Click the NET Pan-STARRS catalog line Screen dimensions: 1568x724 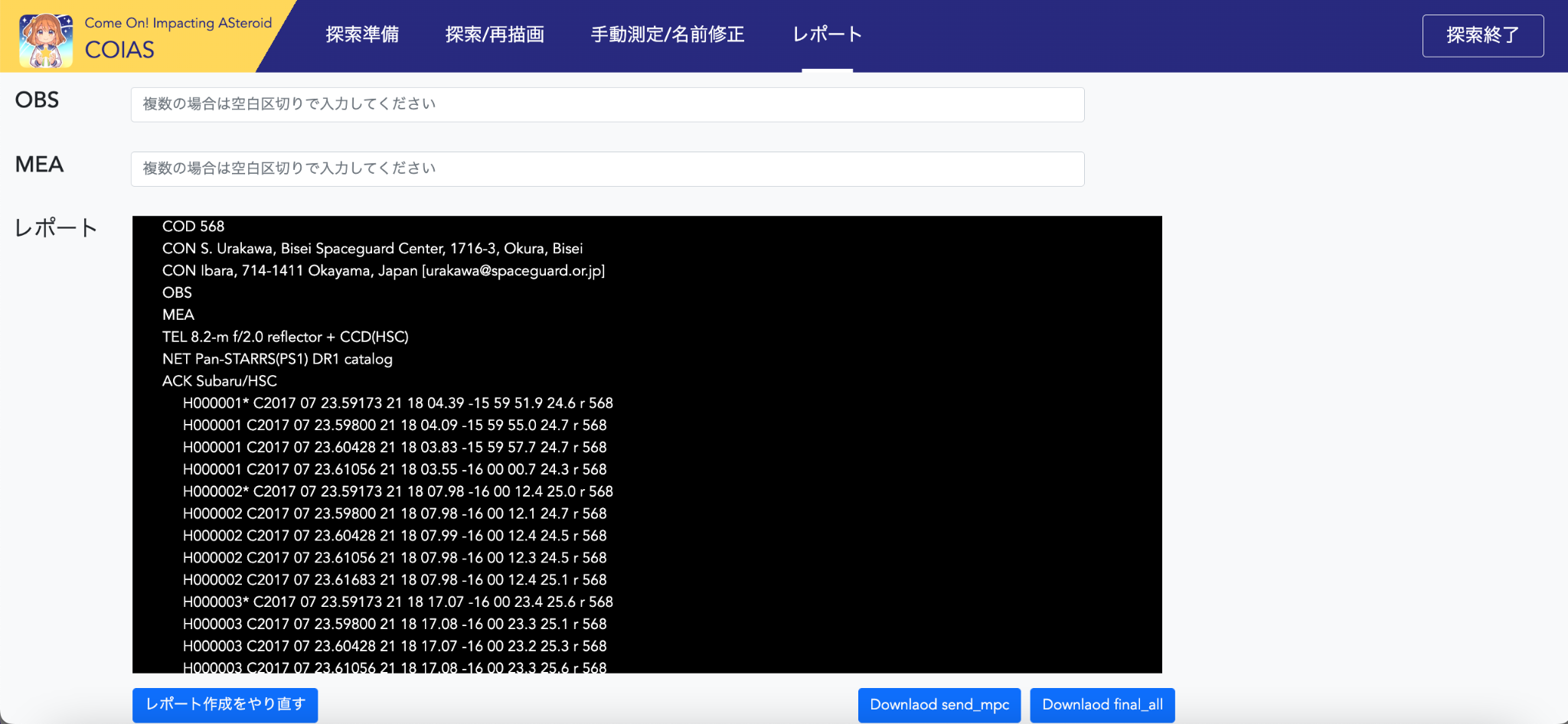pos(277,359)
